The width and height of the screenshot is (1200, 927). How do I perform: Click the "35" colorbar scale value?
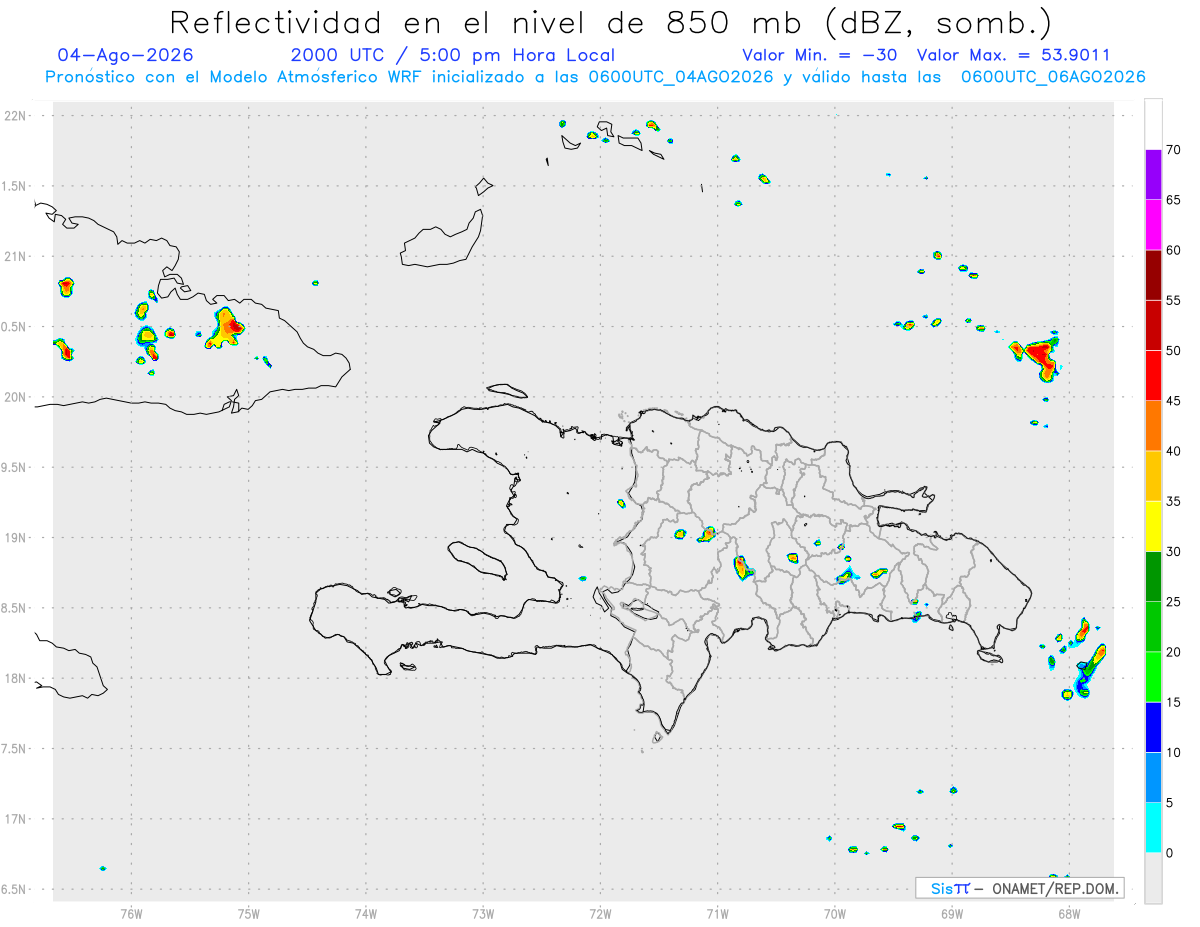(x=1173, y=501)
